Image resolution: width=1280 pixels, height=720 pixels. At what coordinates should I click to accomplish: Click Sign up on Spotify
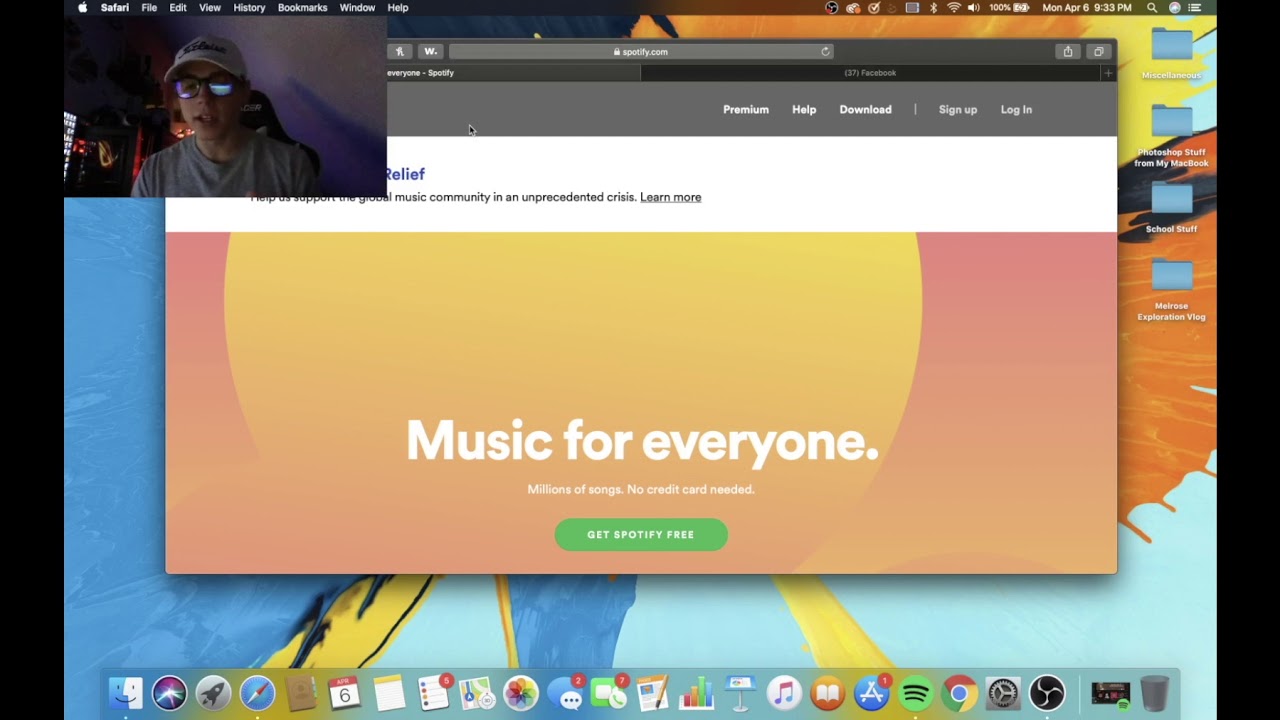click(958, 109)
